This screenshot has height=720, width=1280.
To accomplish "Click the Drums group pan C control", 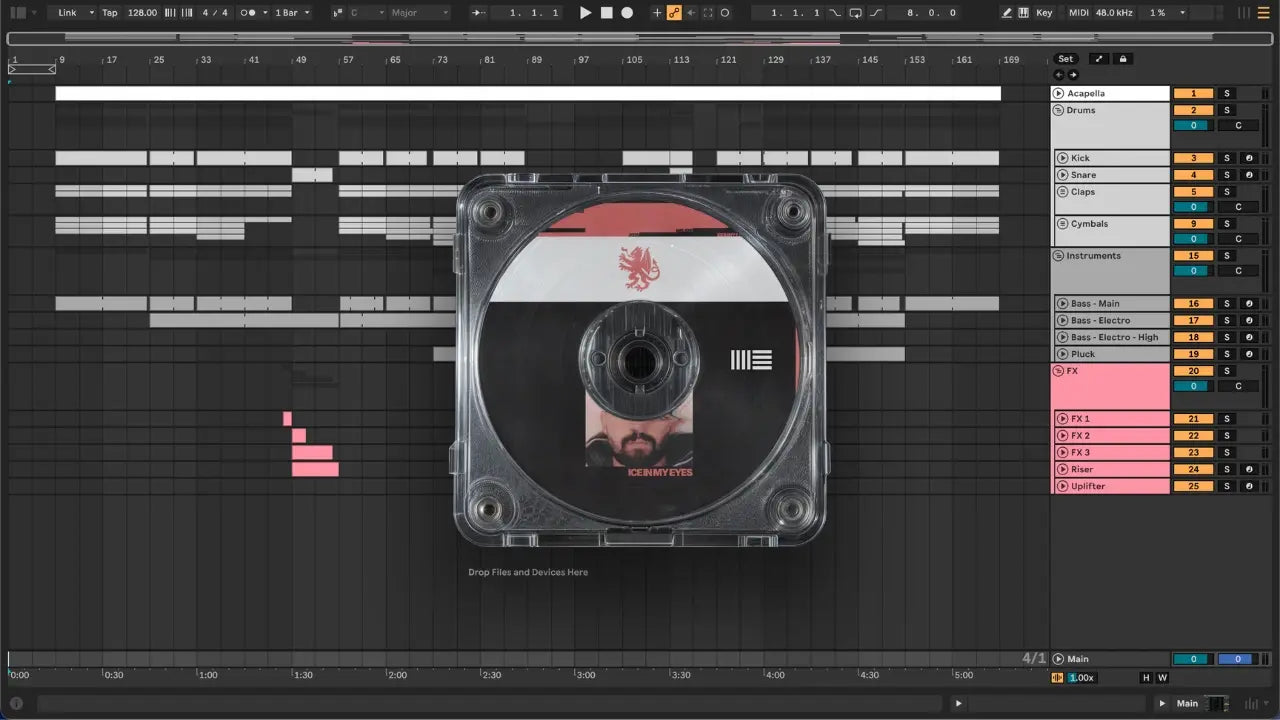I will [1238, 126].
